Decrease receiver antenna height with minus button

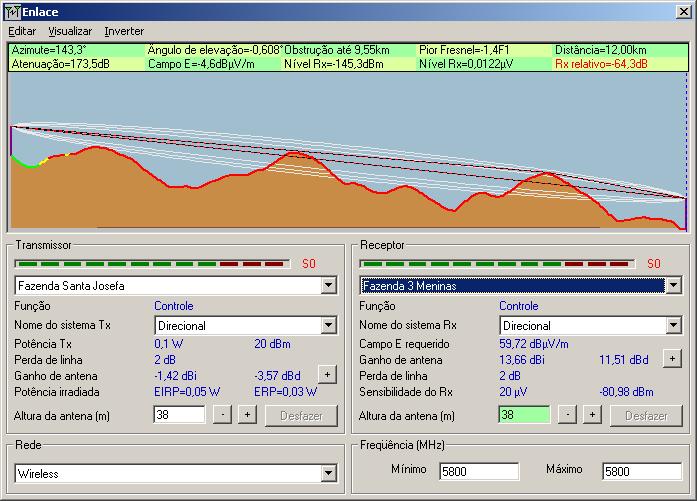click(x=567, y=414)
